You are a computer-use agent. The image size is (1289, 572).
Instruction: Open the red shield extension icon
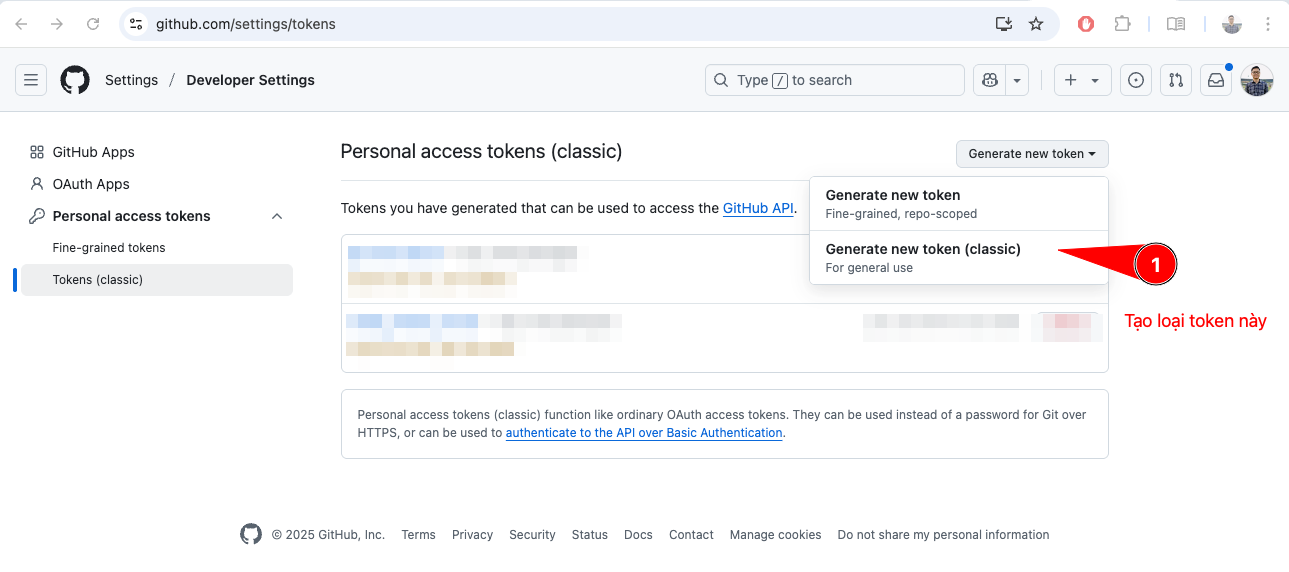tap(1086, 24)
